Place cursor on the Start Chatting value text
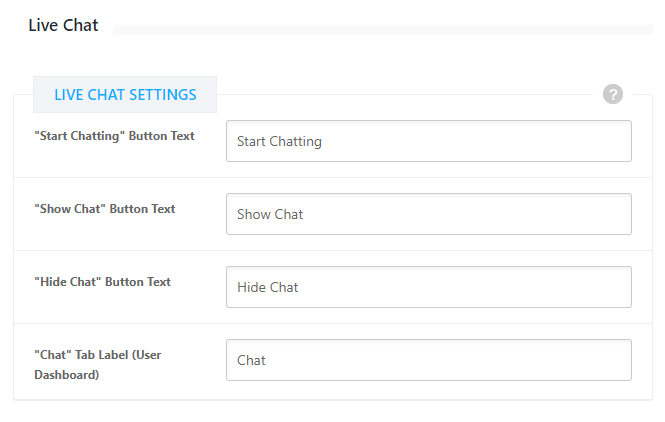The height and width of the screenshot is (422, 665). pyautogui.click(x=279, y=141)
